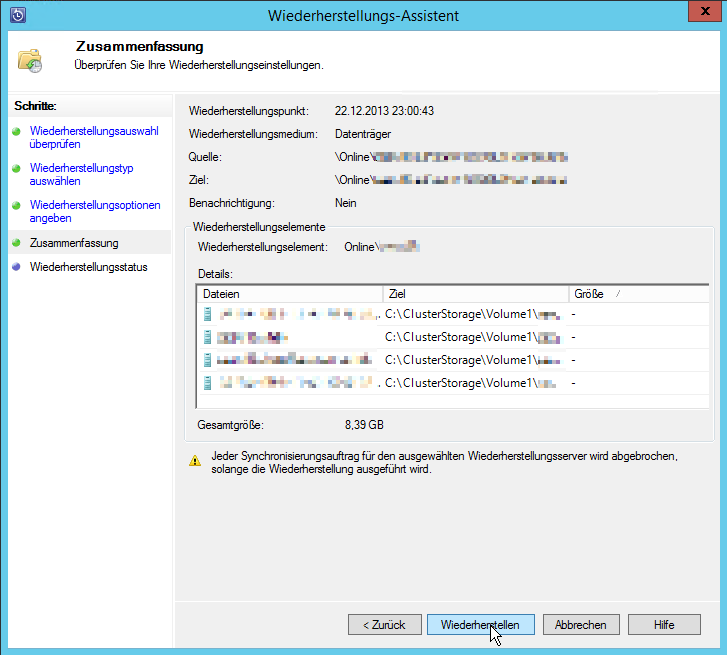This screenshot has height=655, width=727.
Task: Open Hilfe for the wizard
Action: click(x=664, y=624)
